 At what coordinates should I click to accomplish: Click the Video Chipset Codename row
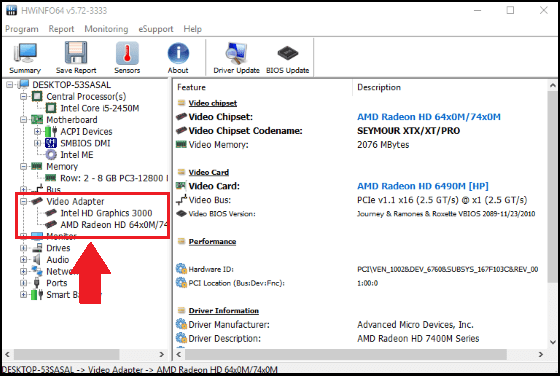point(361,131)
